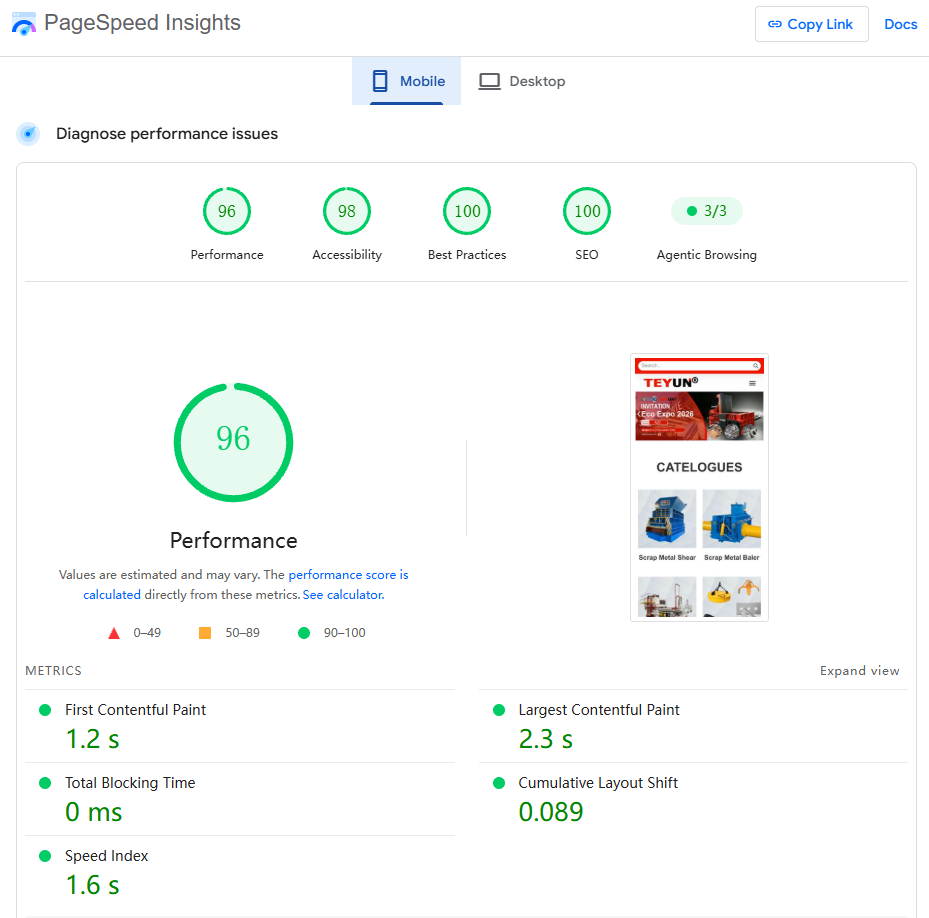Click the Diagnose performance issues heading
Viewport: 929px width, 918px height.
pos(167,134)
